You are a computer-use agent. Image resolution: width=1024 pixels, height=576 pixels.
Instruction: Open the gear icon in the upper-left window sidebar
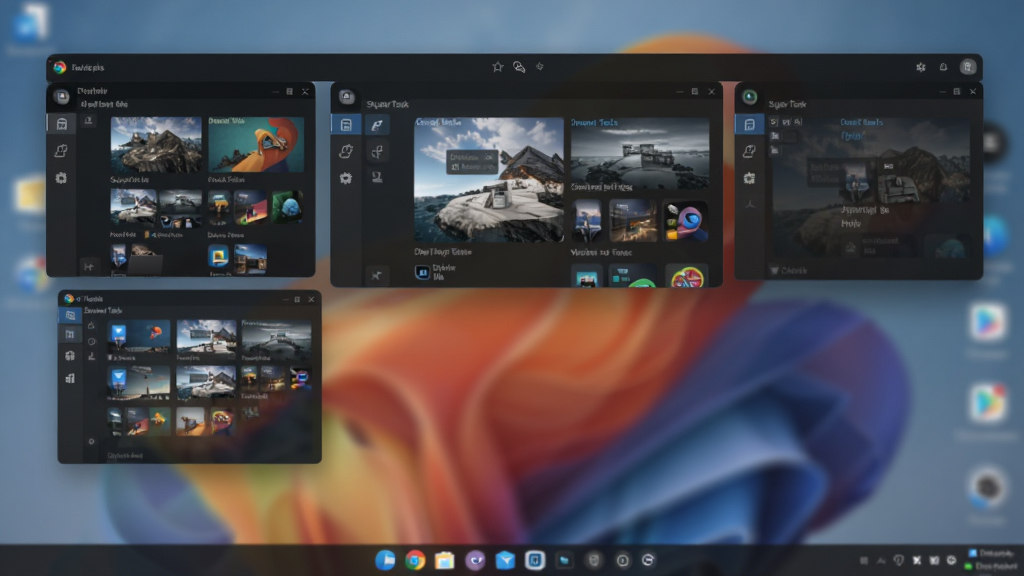click(x=61, y=178)
